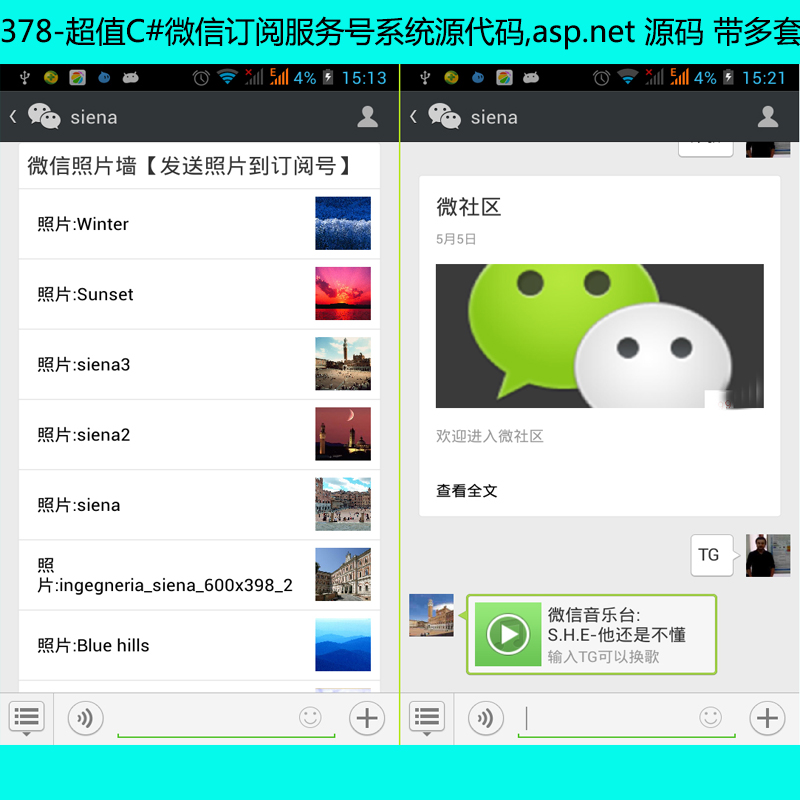
Task: Tap plus attachment button in left chat
Action: 367,718
